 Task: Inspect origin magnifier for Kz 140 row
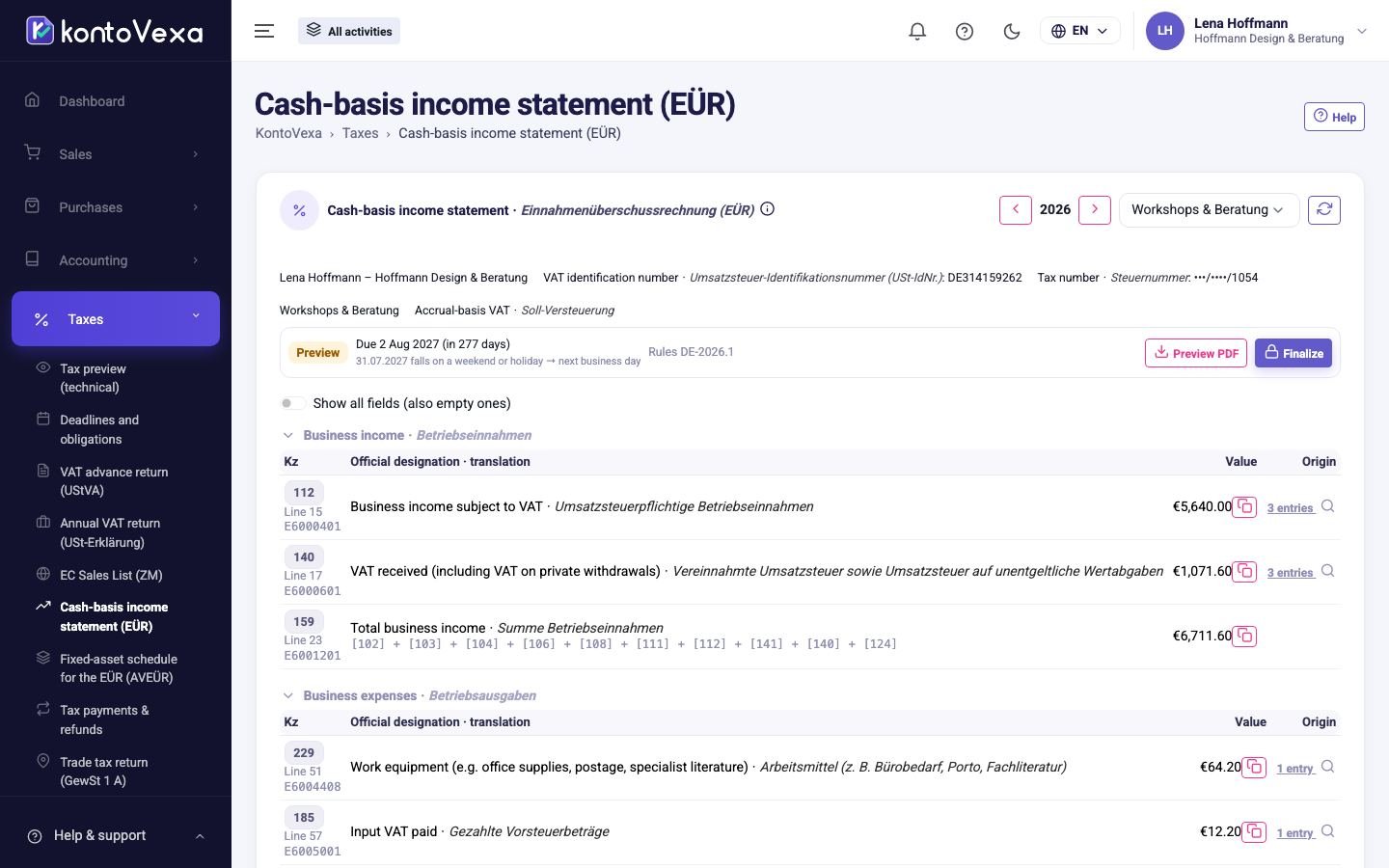coord(1328,571)
